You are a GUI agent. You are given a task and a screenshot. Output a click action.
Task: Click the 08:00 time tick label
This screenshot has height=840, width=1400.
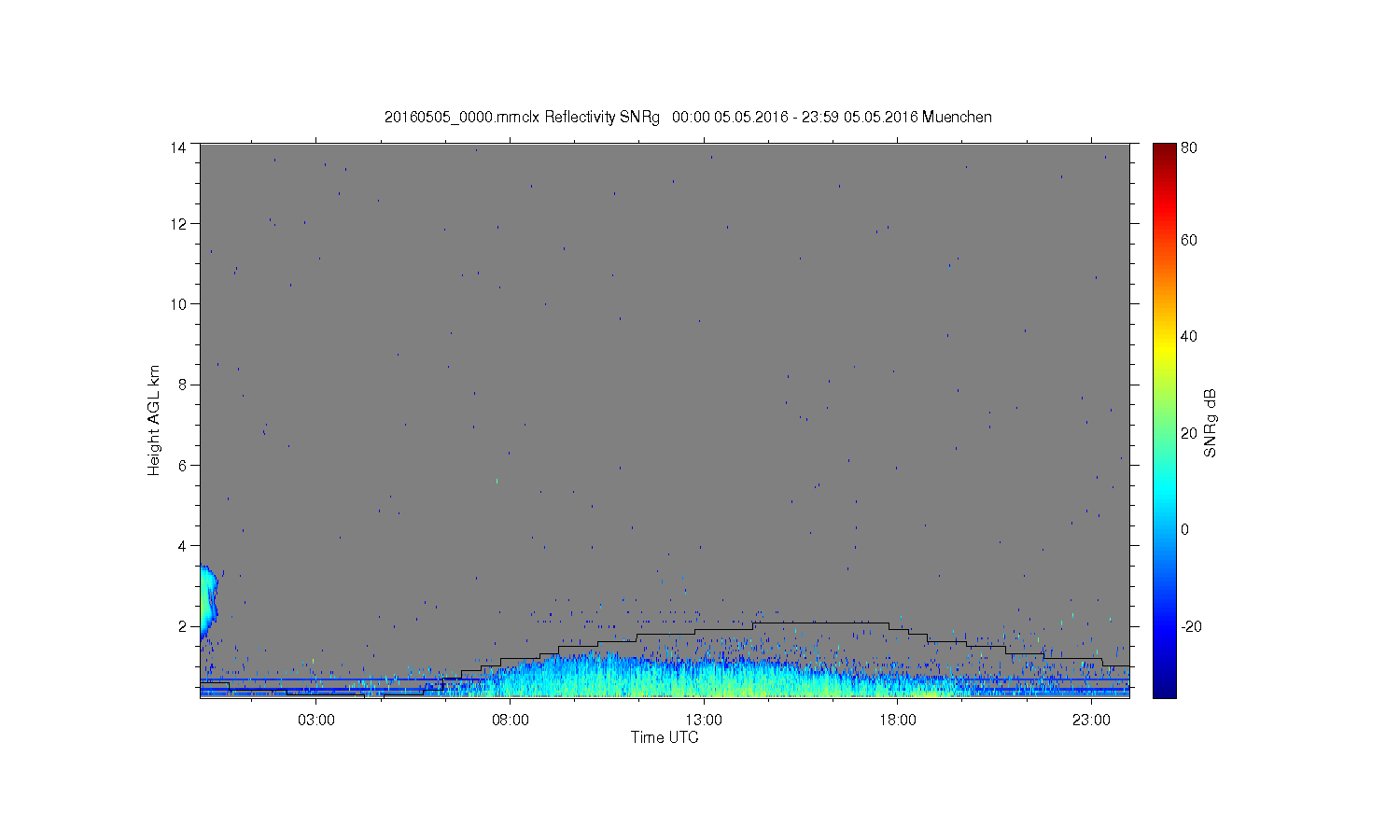click(511, 721)
